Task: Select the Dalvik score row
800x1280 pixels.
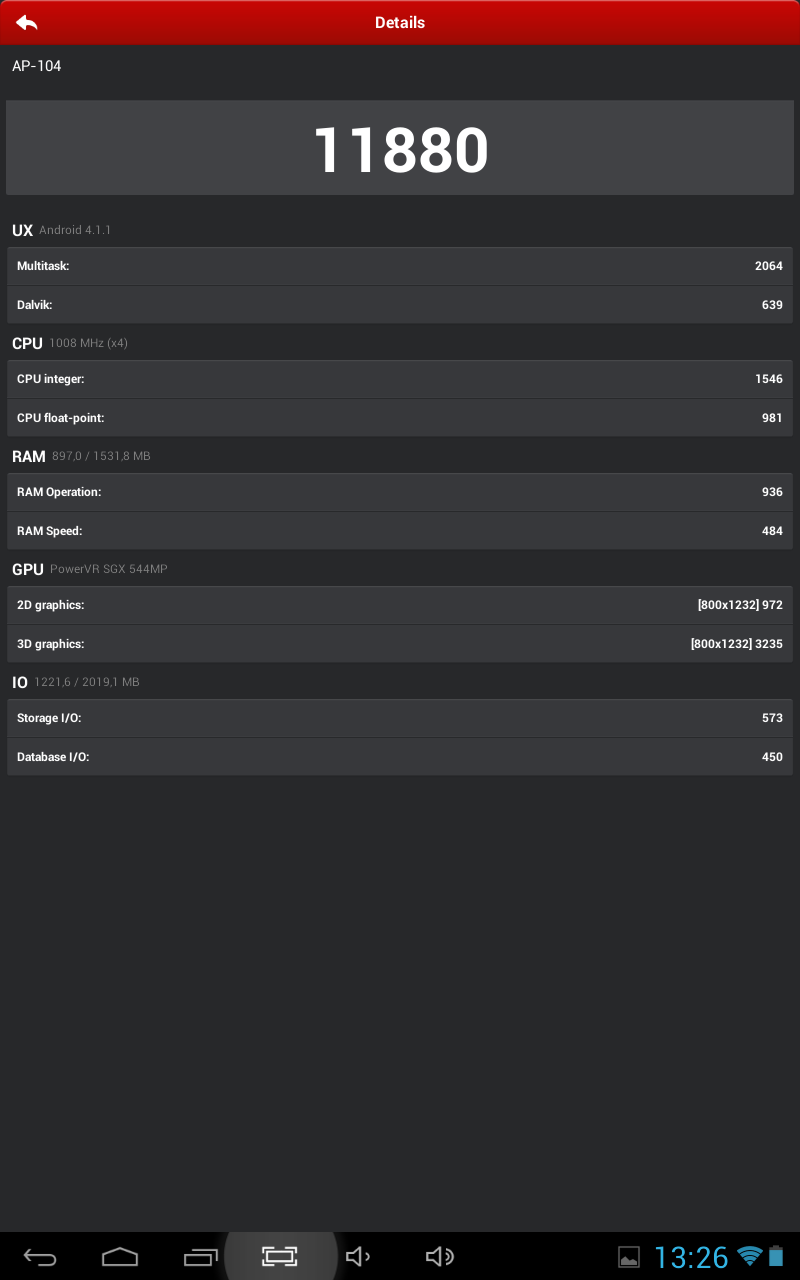Action: 400,305
